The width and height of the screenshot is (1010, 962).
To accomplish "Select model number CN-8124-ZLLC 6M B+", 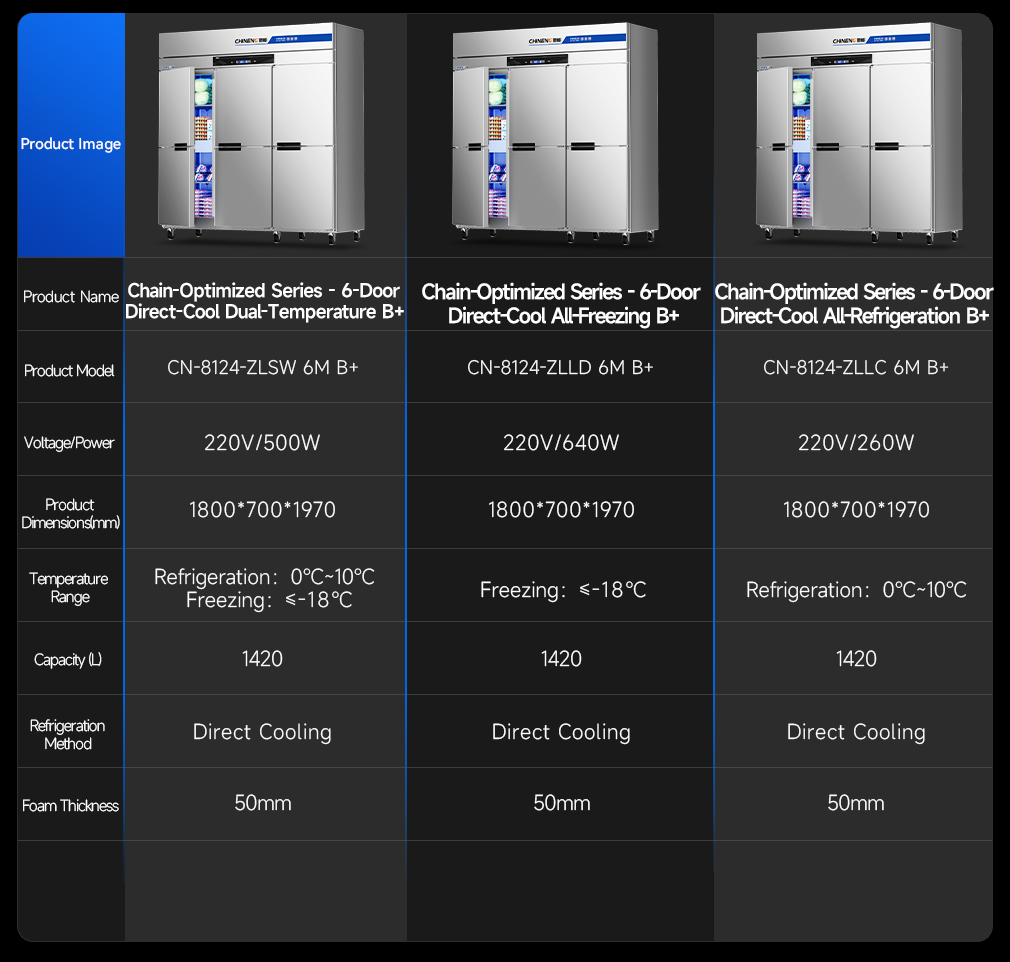I will (856, 368).
